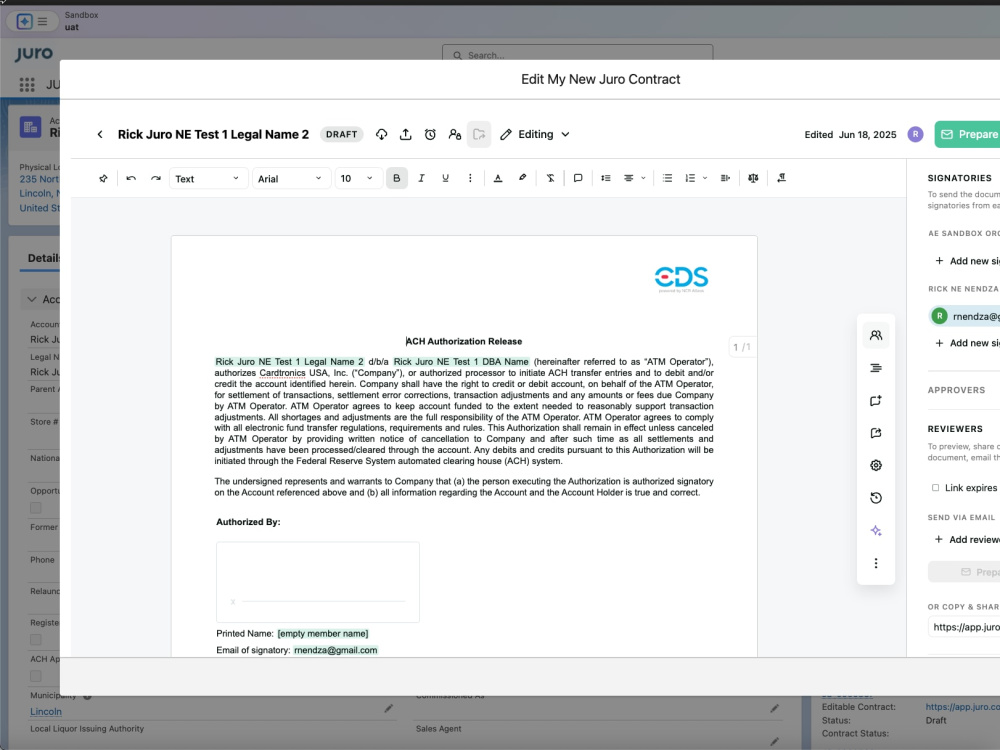
Task: Click Add reviewer button
Action: pos(967,540)
